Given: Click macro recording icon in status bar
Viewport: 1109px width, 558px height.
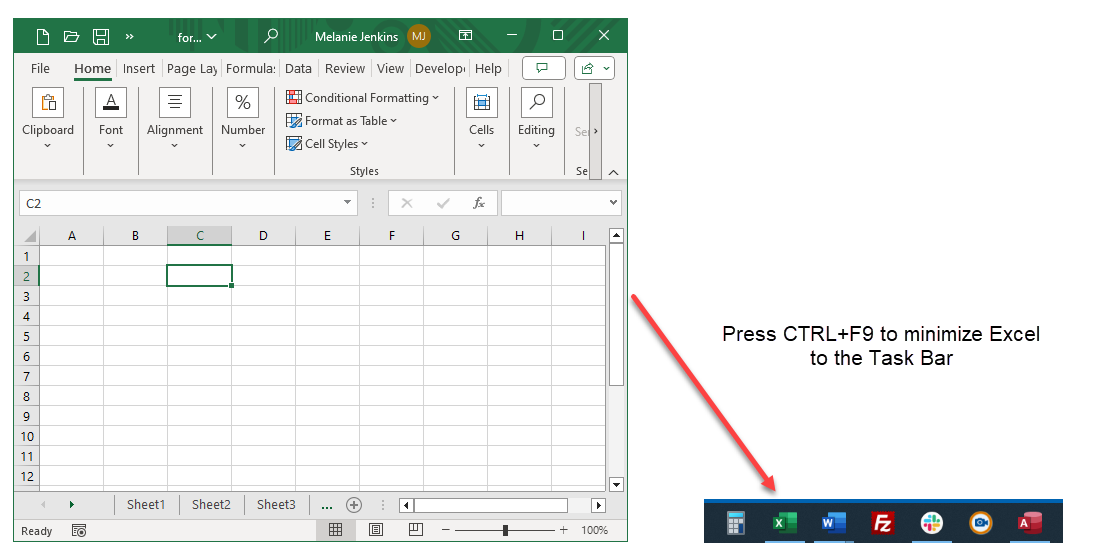Looking at the screenshot, I should [x=79, y=530].
